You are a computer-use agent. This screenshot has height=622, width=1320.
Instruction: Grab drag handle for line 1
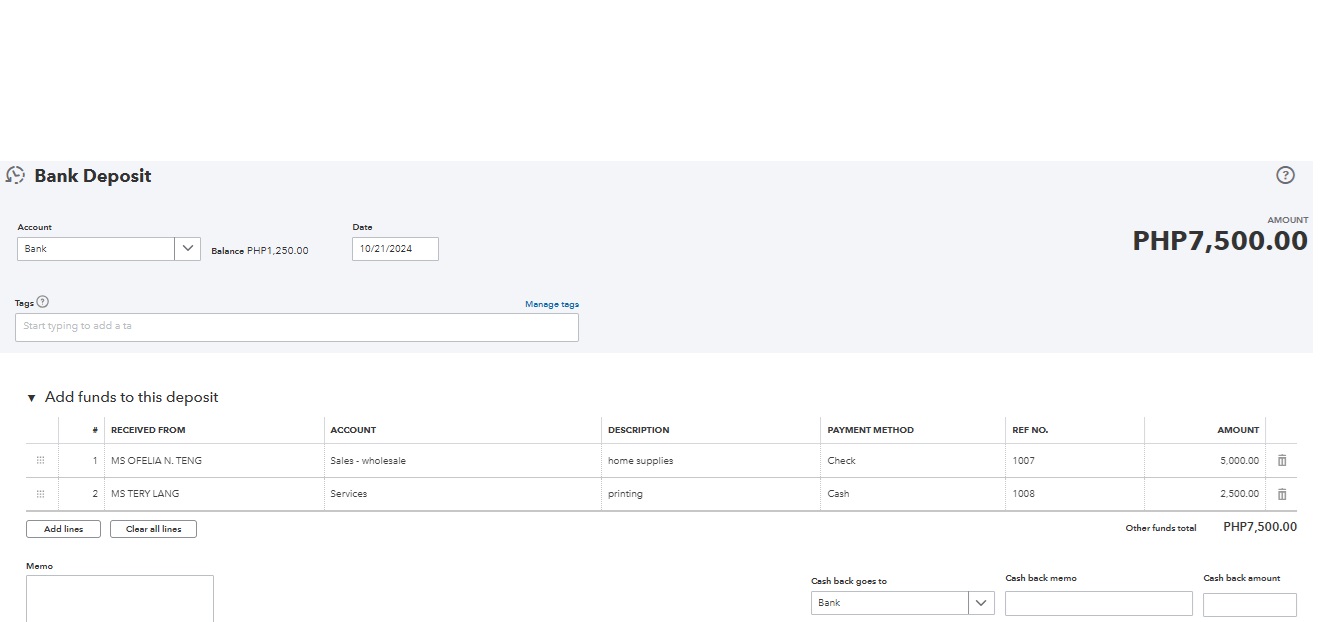click(x=41, y=461)
